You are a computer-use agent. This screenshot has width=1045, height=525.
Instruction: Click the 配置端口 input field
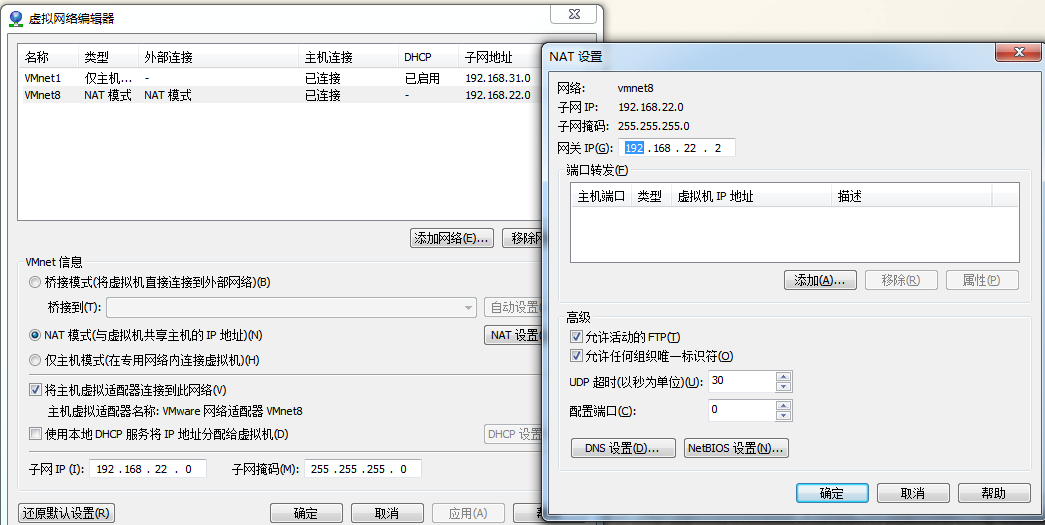click(x=742, y=410)
